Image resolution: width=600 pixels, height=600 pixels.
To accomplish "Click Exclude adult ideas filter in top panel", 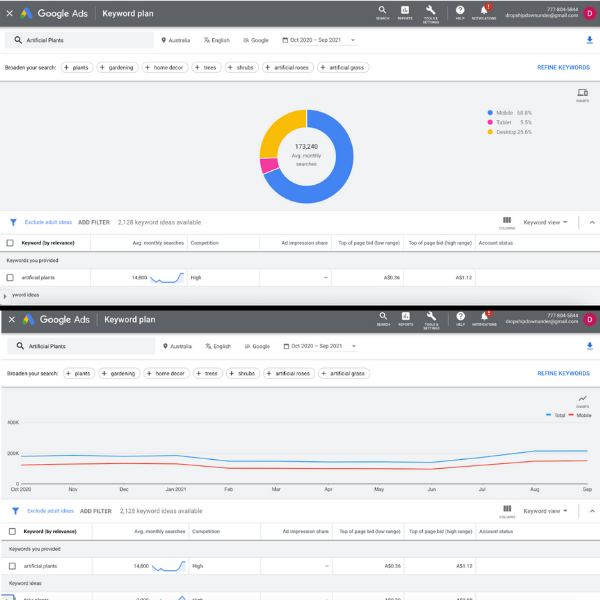I will pos(48,222).
